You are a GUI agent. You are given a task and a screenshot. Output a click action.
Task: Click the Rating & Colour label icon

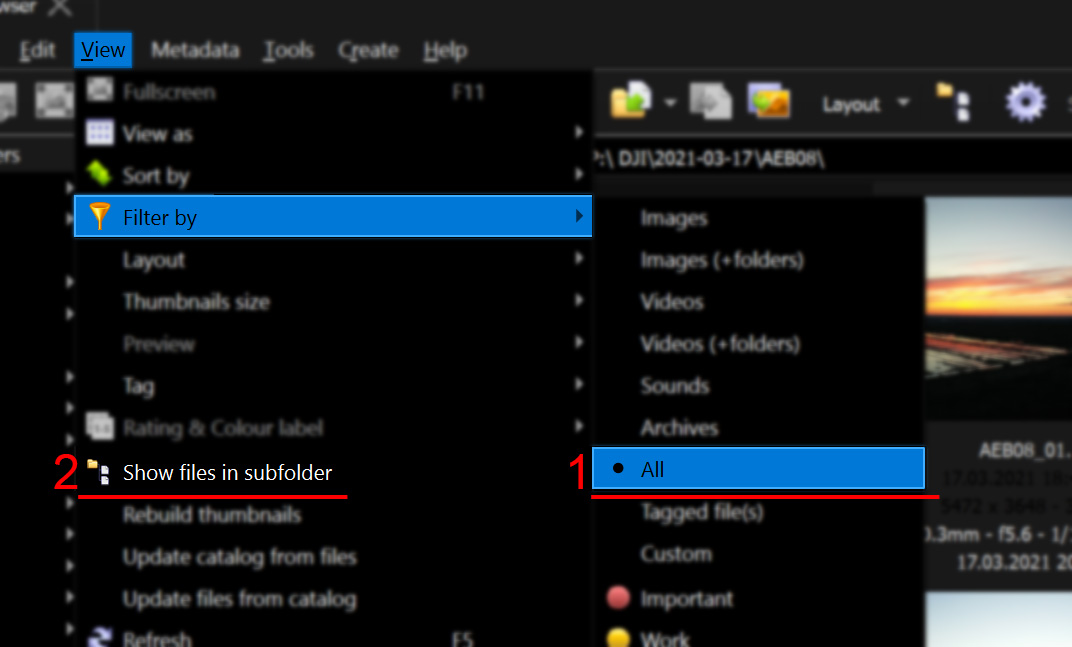[x=100, y=427]
